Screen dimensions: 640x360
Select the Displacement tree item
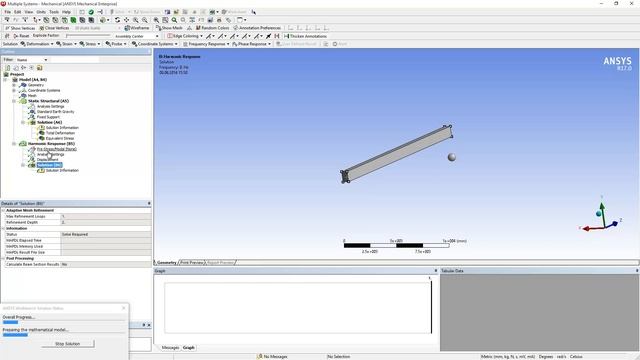click(x=47, y=160)
